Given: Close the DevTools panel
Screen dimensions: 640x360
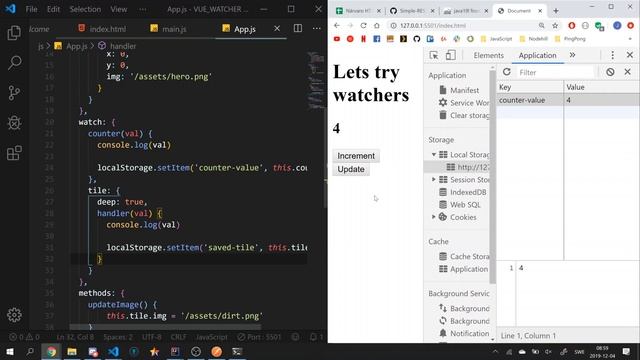Looking at the screenshot, I should click(629, 55).
